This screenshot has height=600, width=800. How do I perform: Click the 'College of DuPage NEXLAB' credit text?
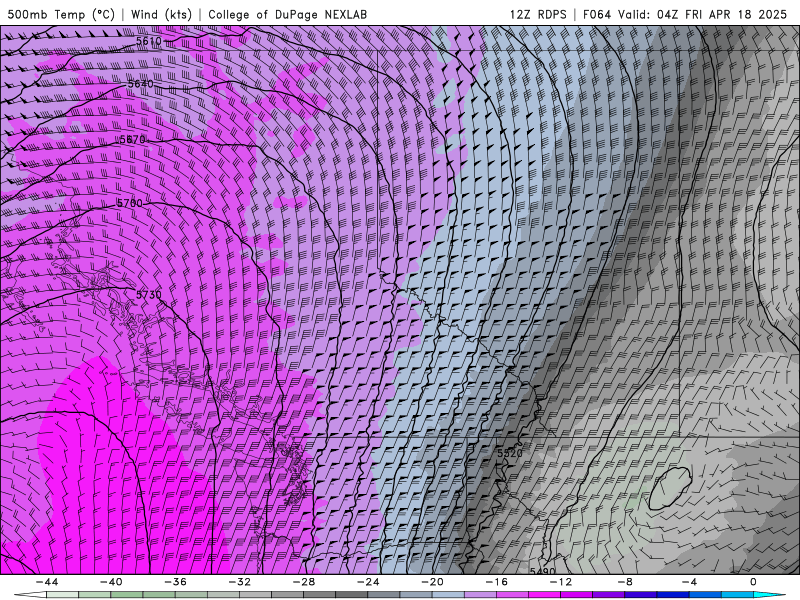coord(287,14)
